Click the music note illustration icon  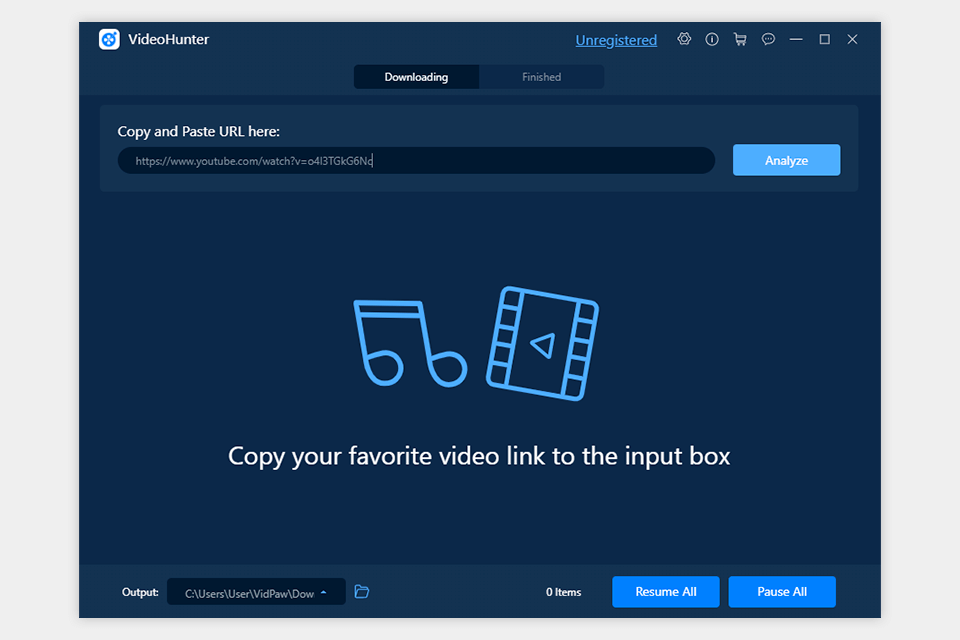(x=411, y=345)
